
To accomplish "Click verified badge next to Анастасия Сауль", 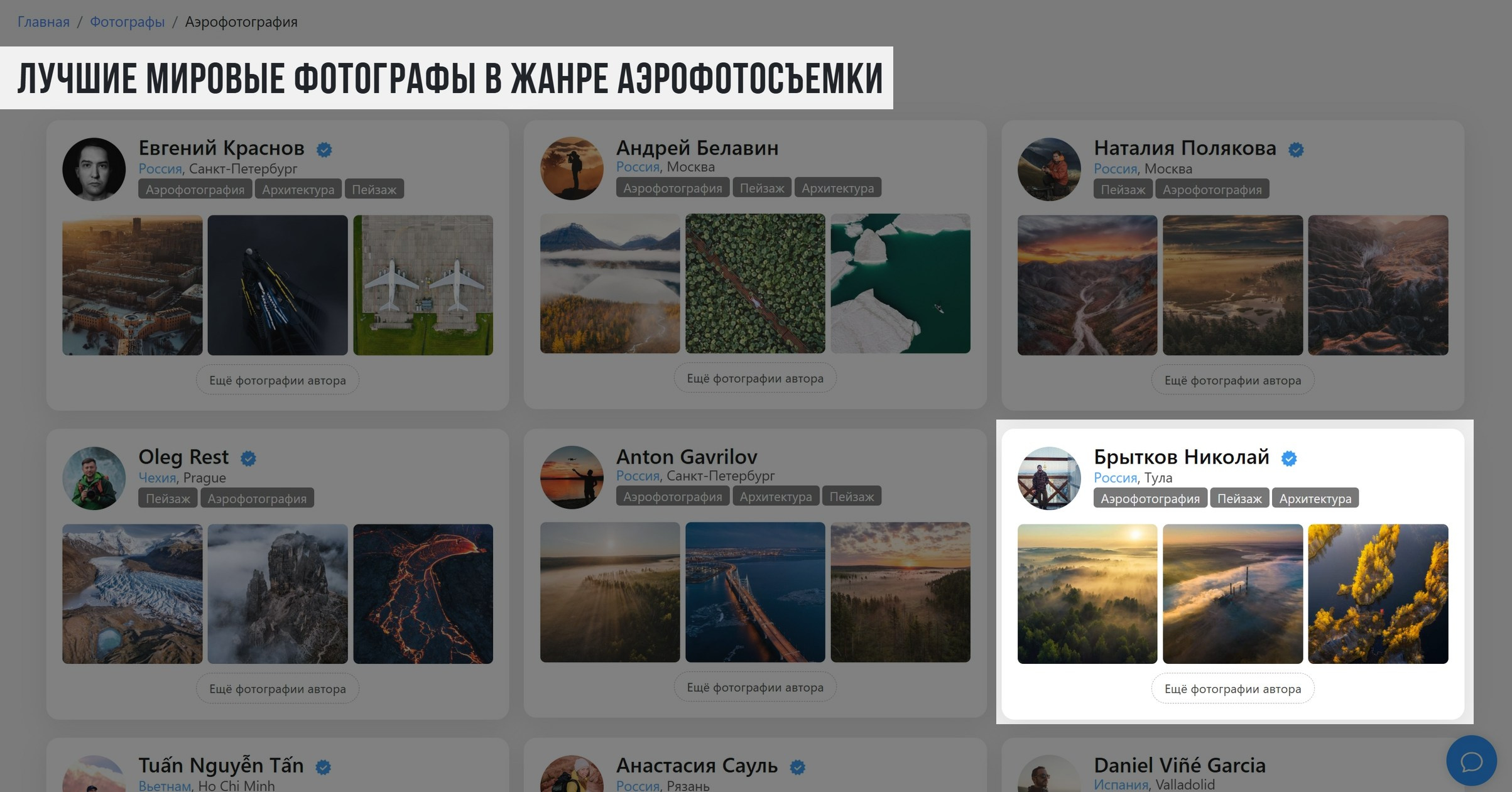I will click(x=798, y=767).
